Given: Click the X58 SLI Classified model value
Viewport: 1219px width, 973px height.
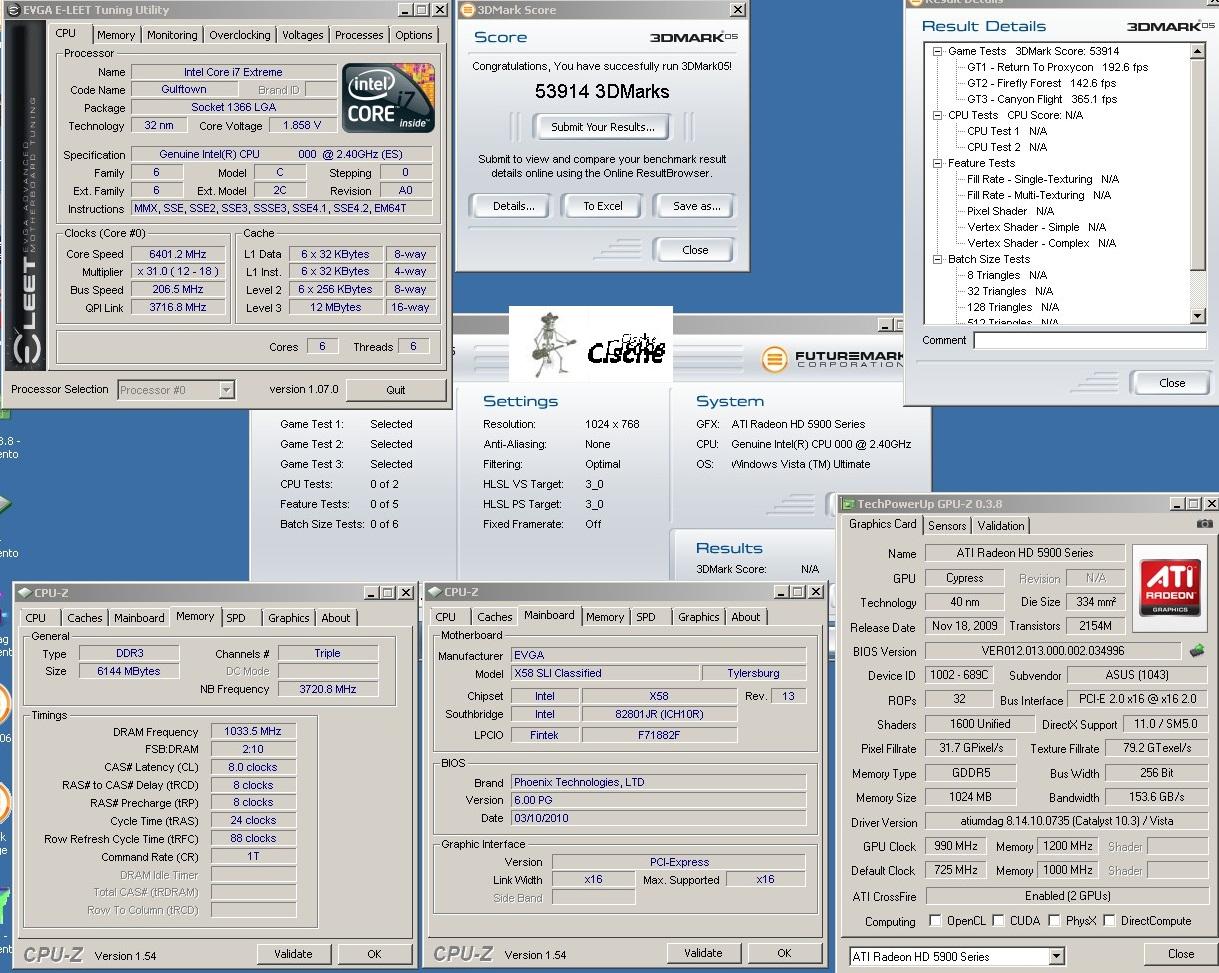Looking at the screenshot, I should click(x=604, y=673).
